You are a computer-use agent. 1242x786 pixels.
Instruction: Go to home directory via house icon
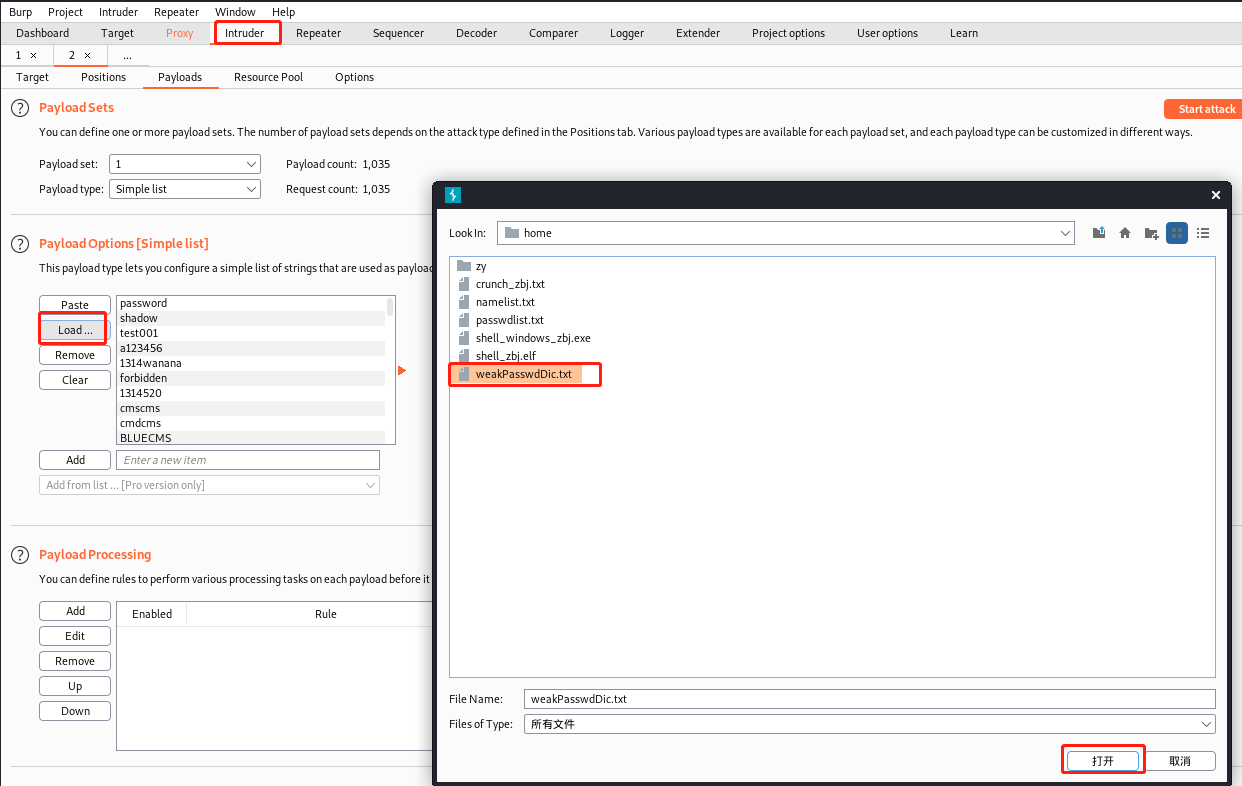[x=1125, y=233]
